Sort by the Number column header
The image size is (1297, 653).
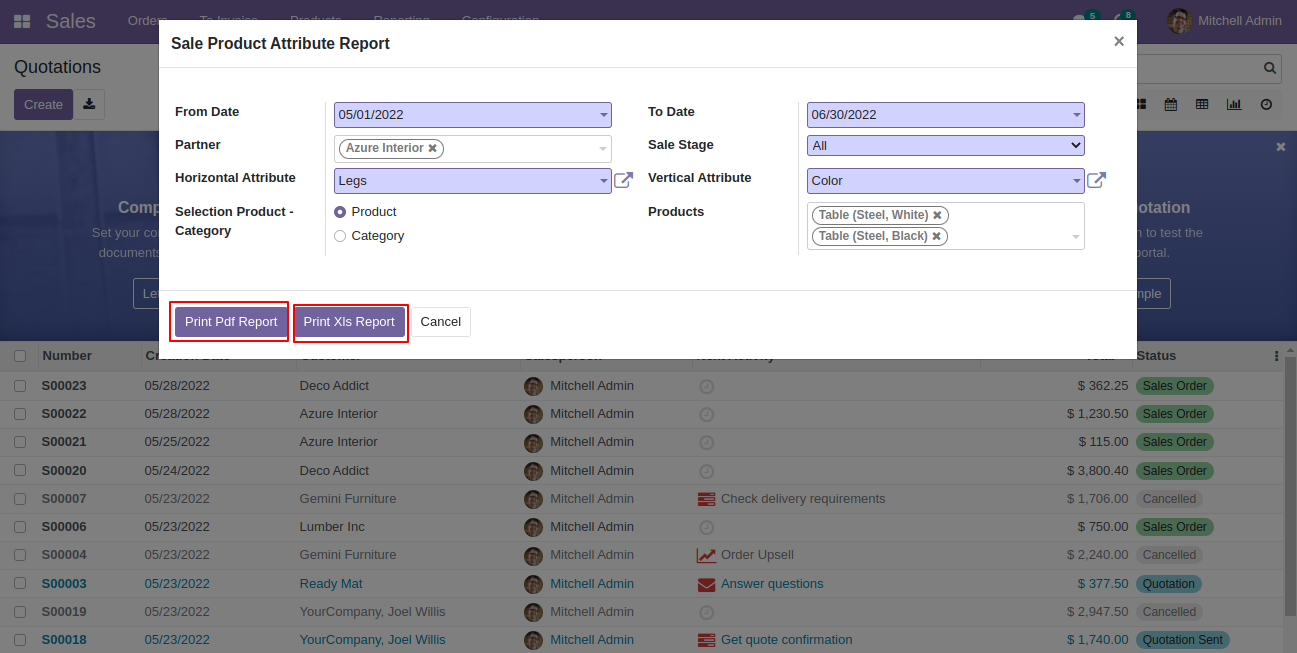(x=67, y=356)
